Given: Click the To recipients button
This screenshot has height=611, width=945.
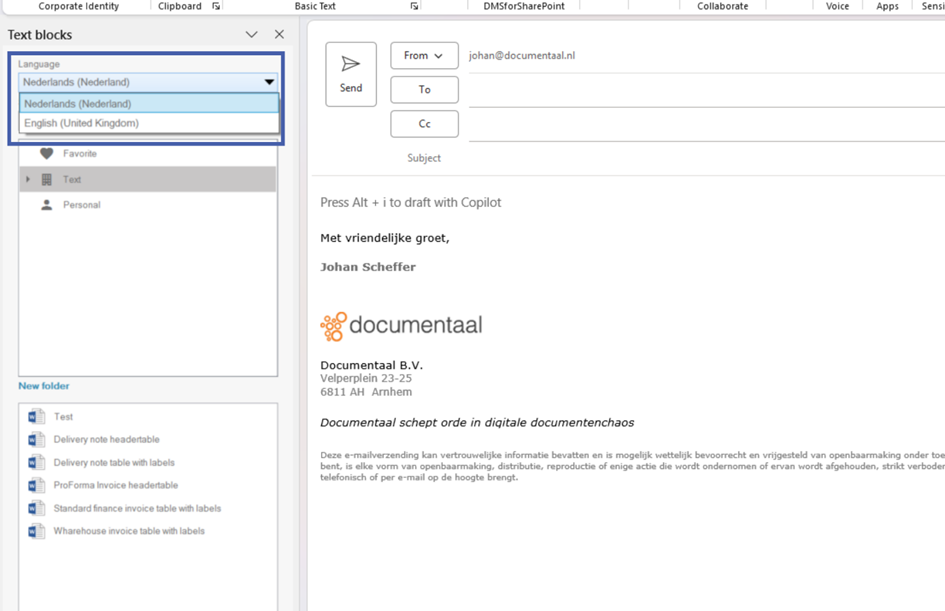Looking at the screenshot, I should click(424, 90).
